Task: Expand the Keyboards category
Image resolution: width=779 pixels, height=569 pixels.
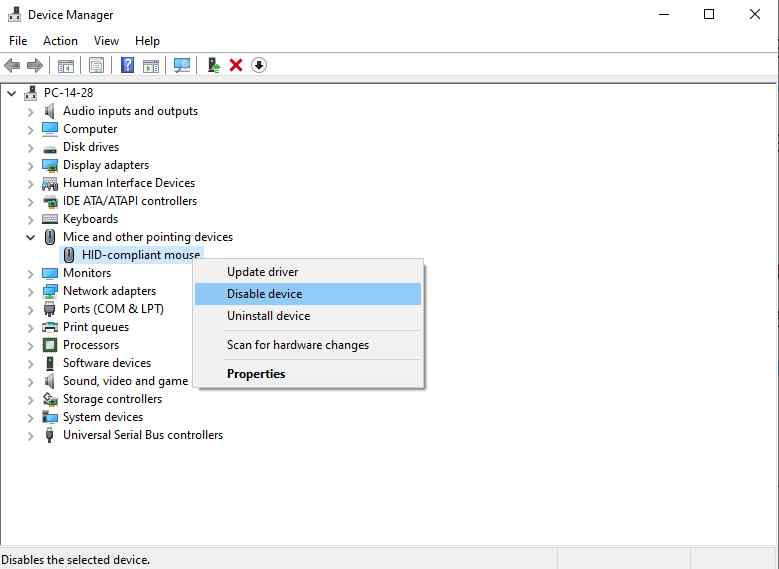Action: tap(31, 220)
